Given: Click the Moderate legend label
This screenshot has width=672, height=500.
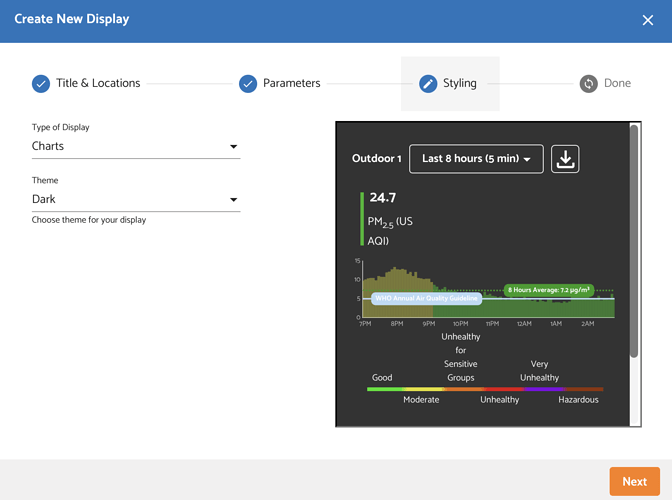Looking at the screenshot, I should (421, 400).
